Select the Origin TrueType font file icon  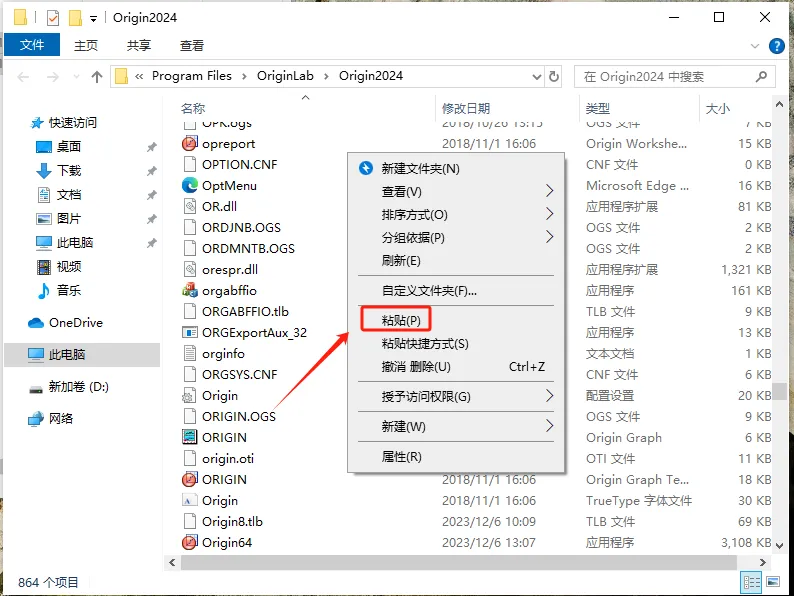(x=189, y=500)
